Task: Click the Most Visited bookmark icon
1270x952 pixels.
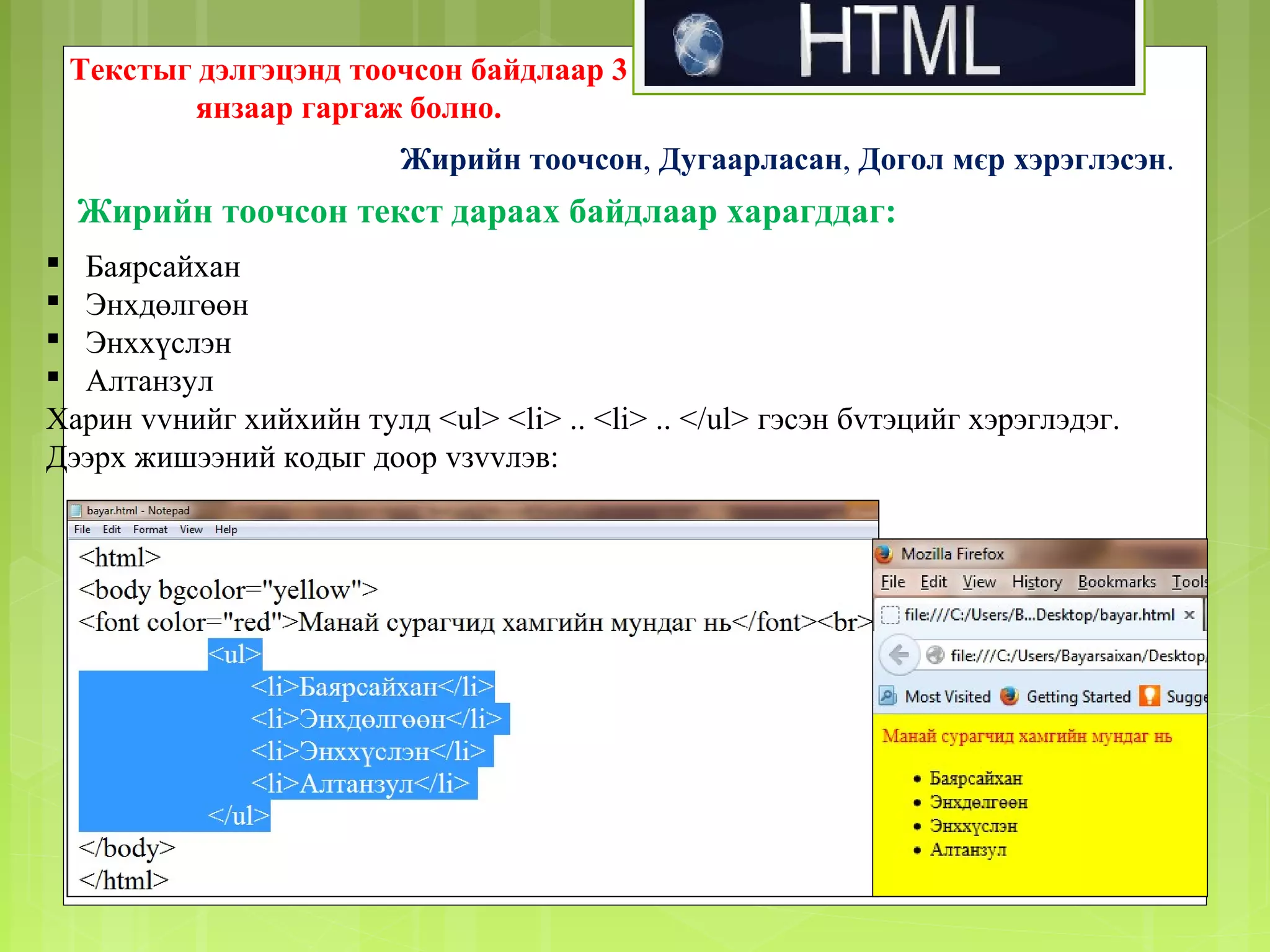Action: [x=888, y=696]
